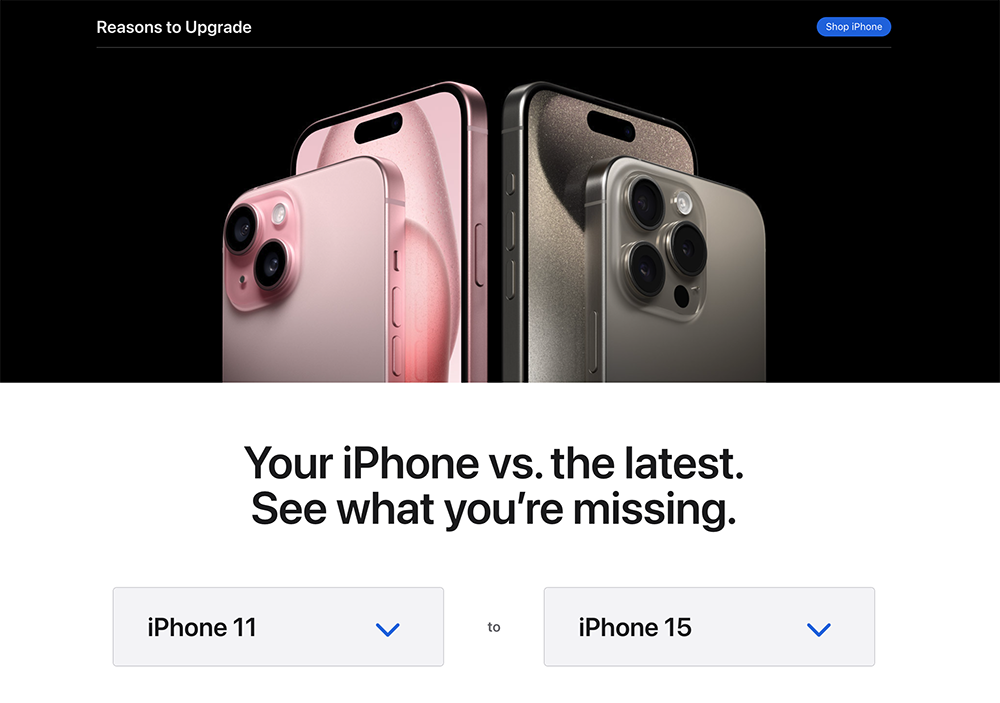Click the "See what you're missing." headline text
Screen dimensions: 1000x703
tap(494, 510)
